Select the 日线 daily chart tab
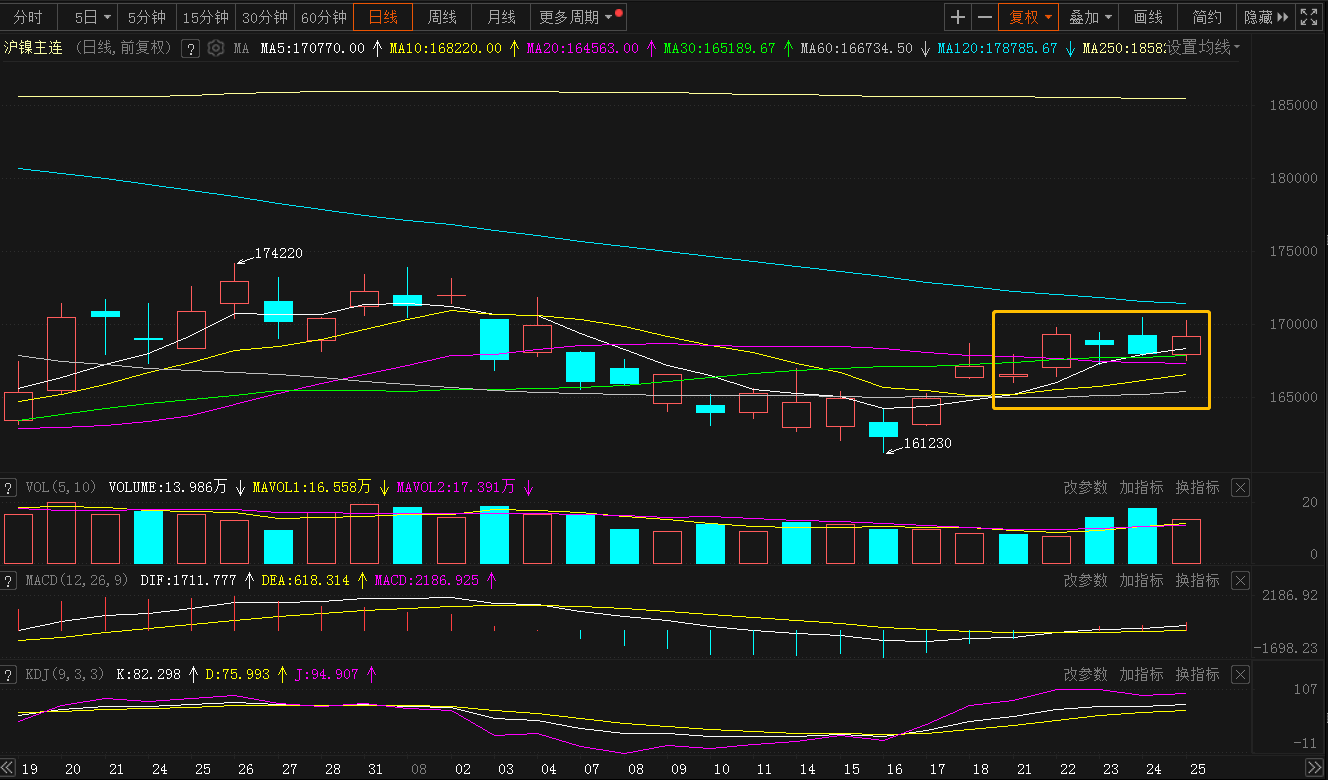1328x780 pixels. point(383,17)
